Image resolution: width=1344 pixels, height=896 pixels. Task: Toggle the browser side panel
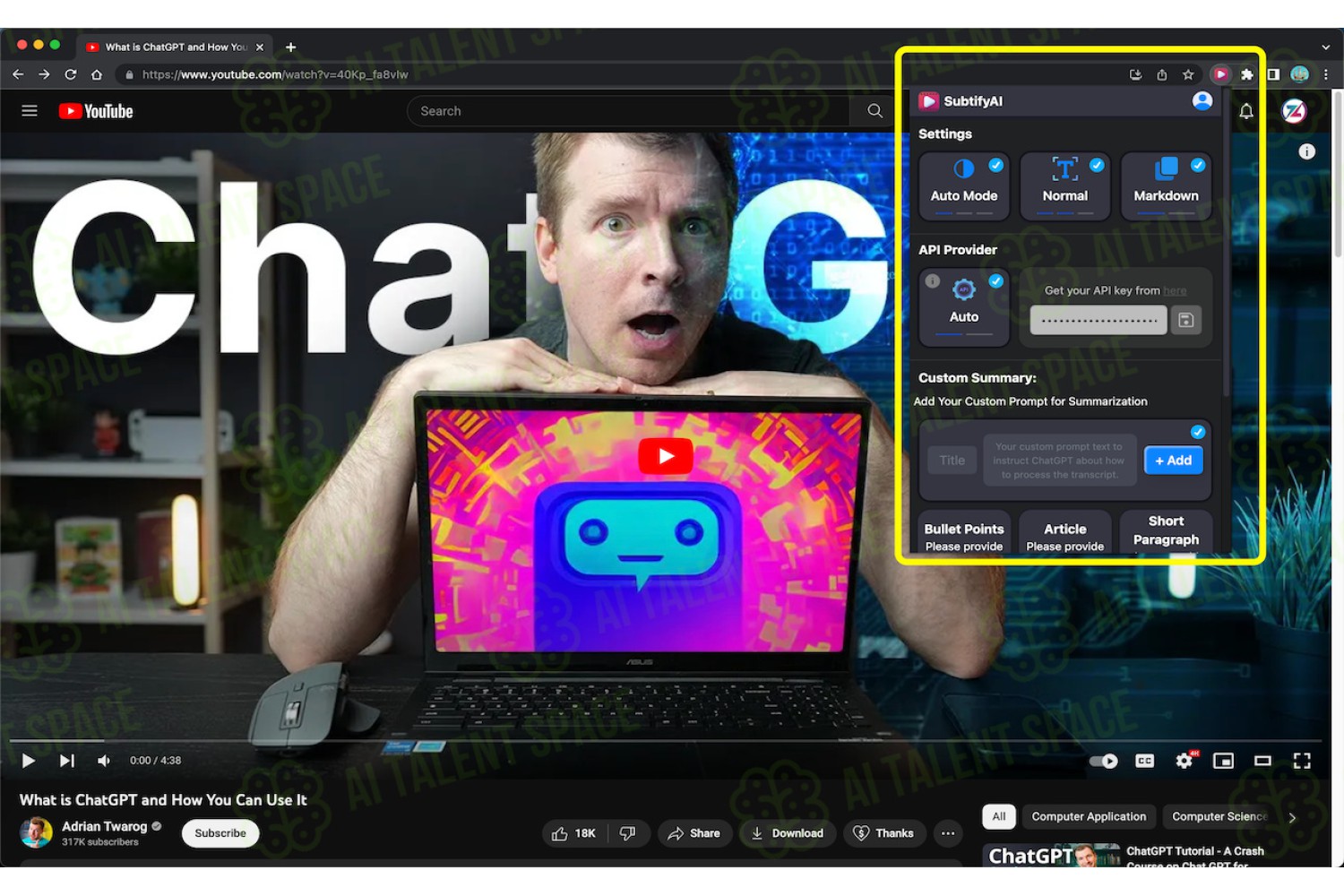1273,74
